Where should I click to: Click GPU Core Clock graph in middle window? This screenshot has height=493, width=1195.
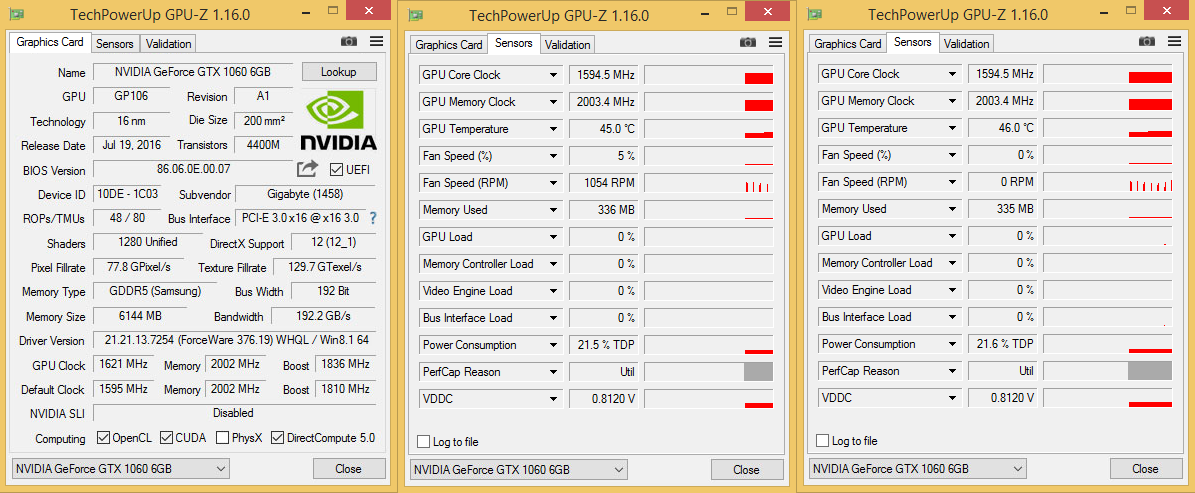click(x=709, y=75)
